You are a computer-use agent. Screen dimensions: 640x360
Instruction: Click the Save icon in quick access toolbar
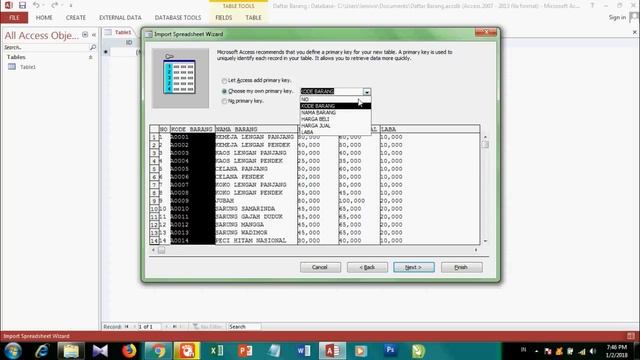click(x=22, y=5)
